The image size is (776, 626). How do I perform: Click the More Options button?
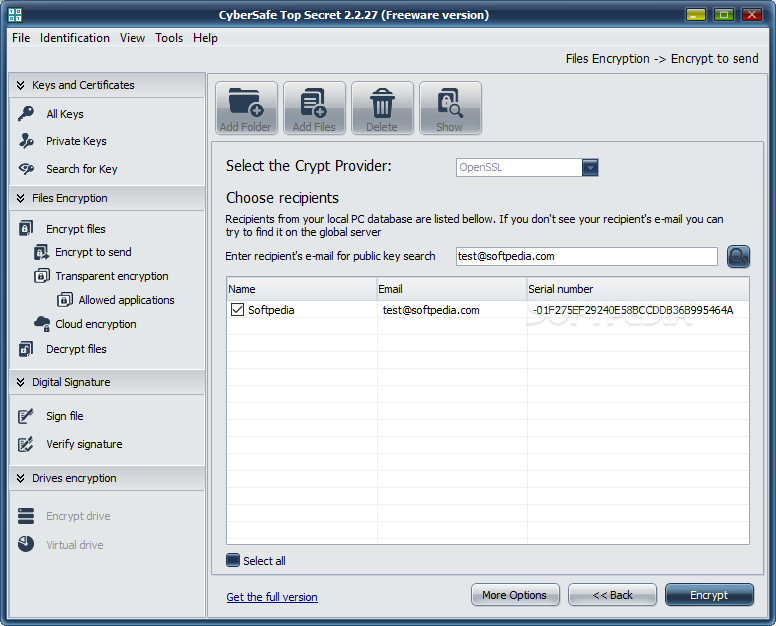coord(515,595)
